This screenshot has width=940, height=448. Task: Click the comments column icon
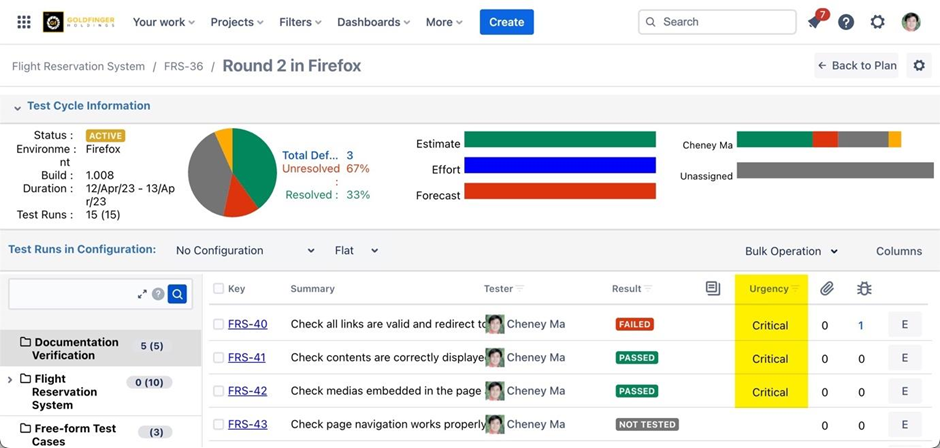(x=712, y=289)
